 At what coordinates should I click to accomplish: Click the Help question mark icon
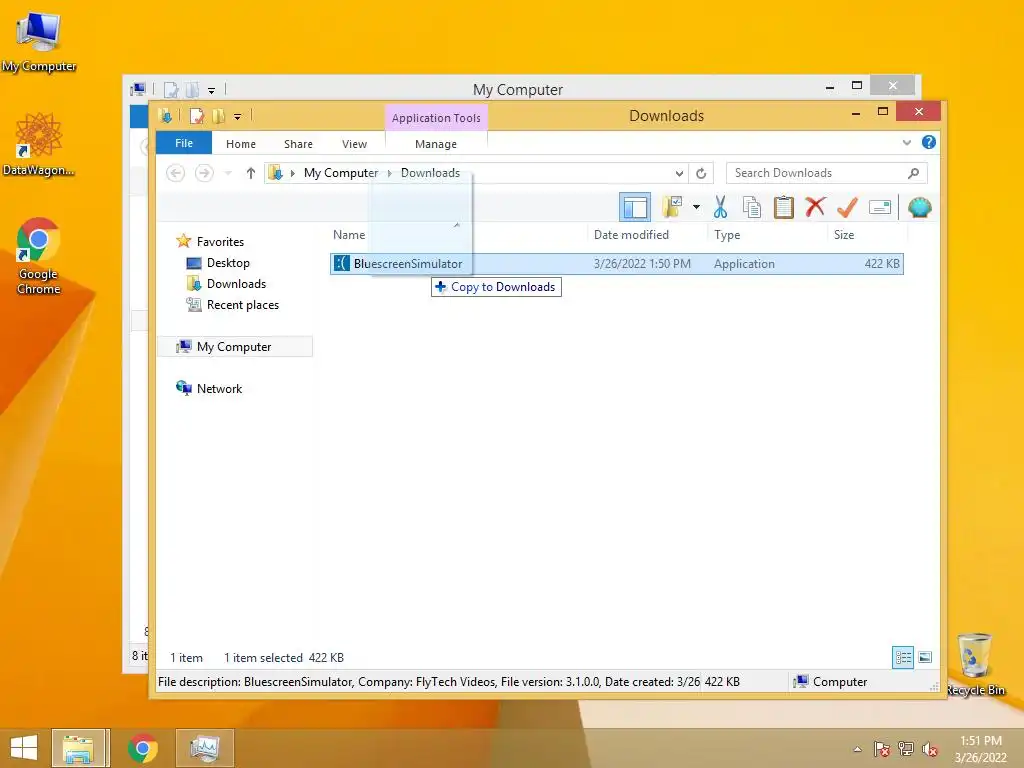click(x=929, y=142)
